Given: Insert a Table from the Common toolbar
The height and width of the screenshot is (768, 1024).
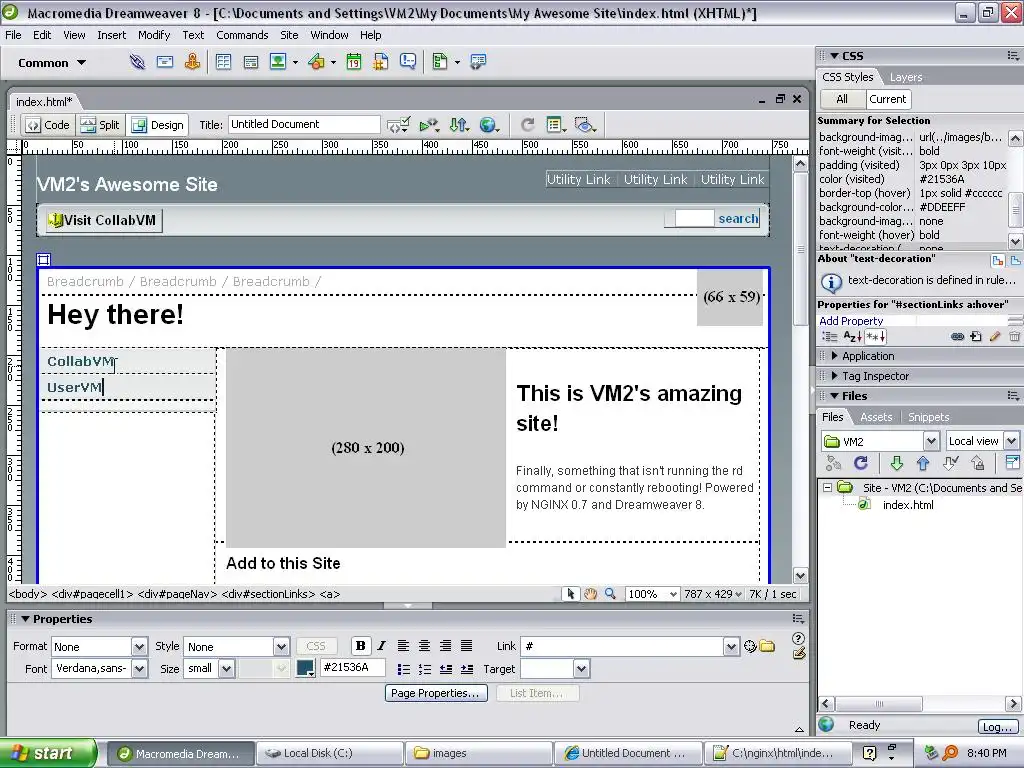Looking at the screenshot, I should coord(223,62).
